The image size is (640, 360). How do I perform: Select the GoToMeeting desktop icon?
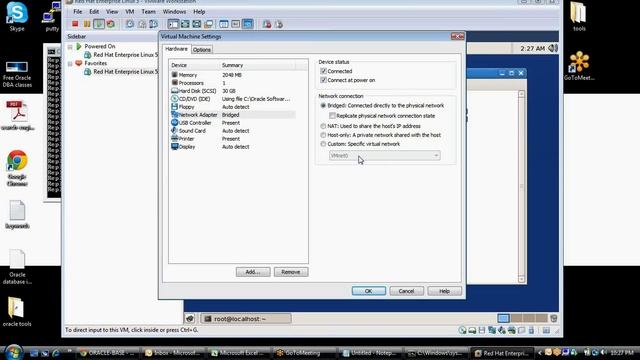(x=579, y=66)
